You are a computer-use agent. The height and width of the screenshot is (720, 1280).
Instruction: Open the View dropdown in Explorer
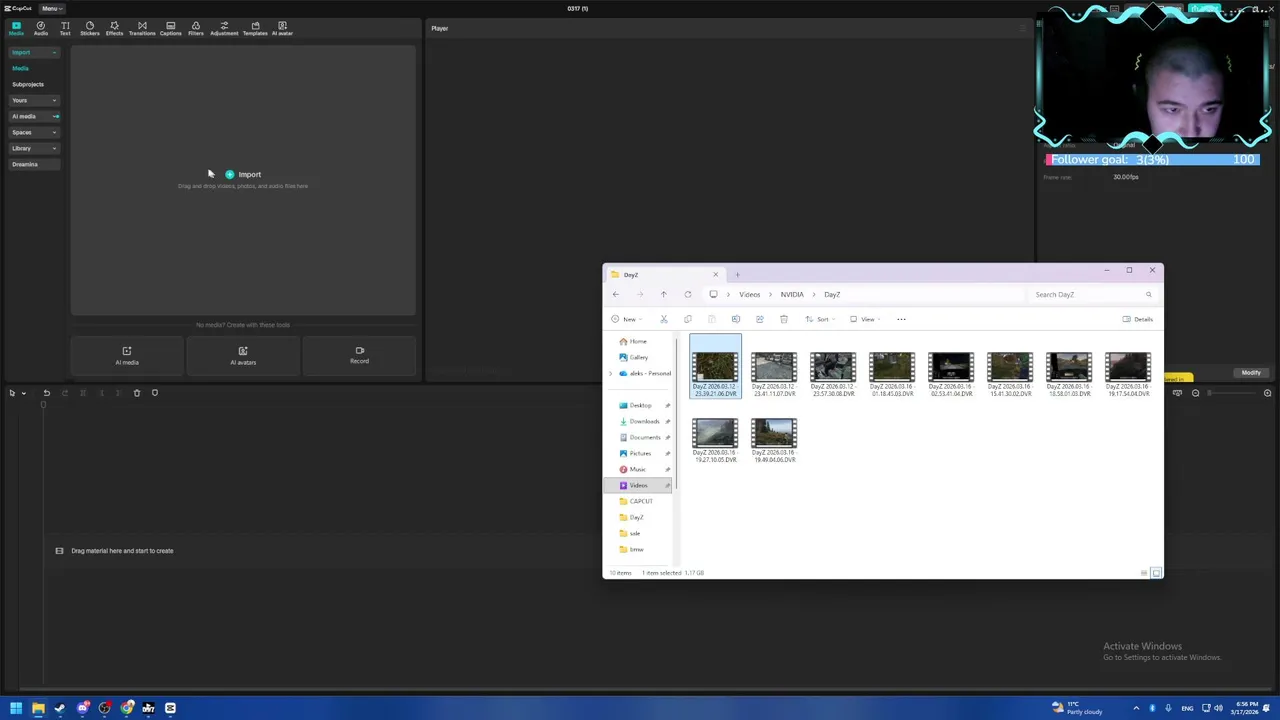pos(865,319)
